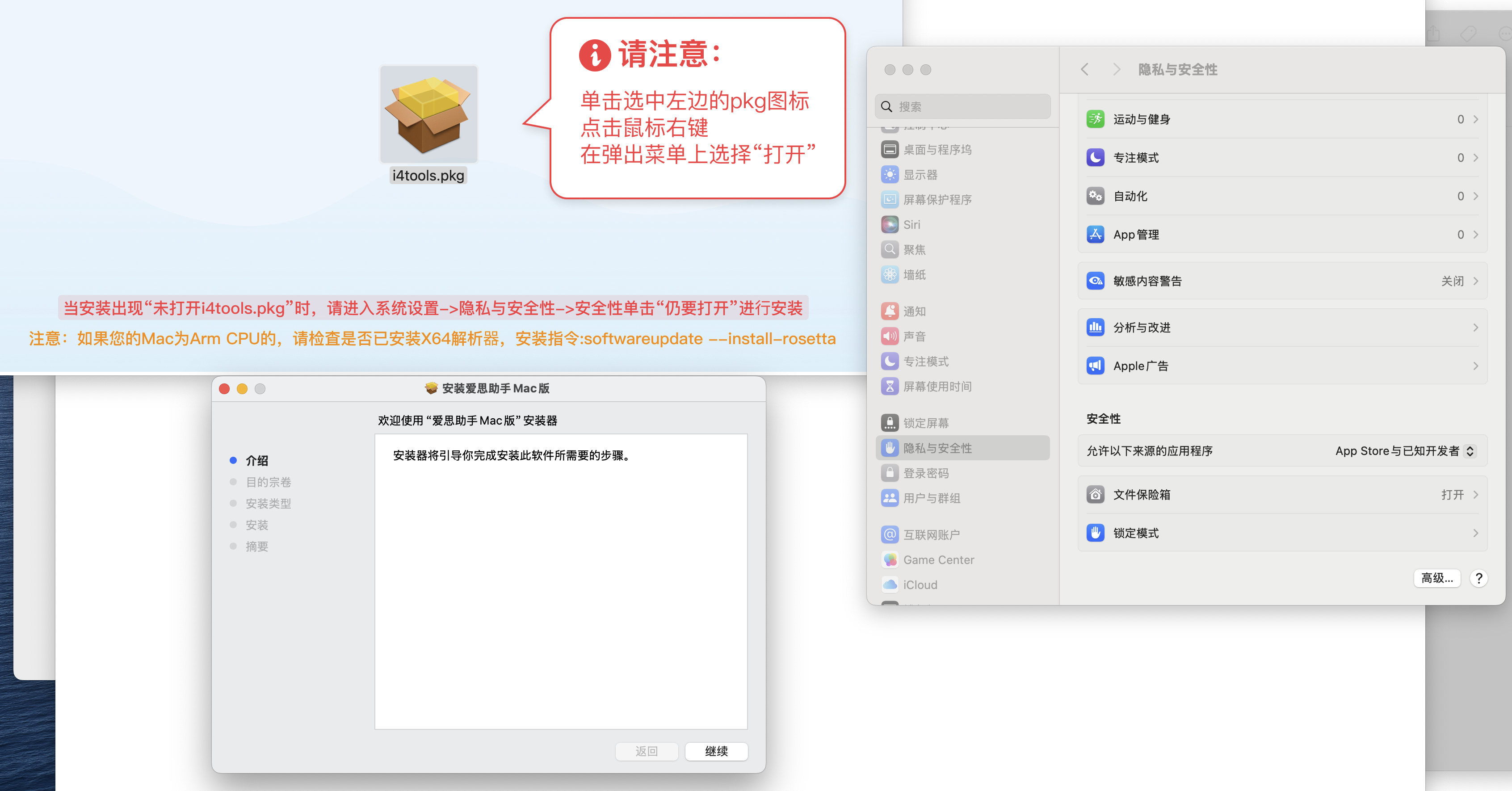Expand the 分析与改进 row chevron
Screen dimensions: 1512x791
pos(1476,328)
